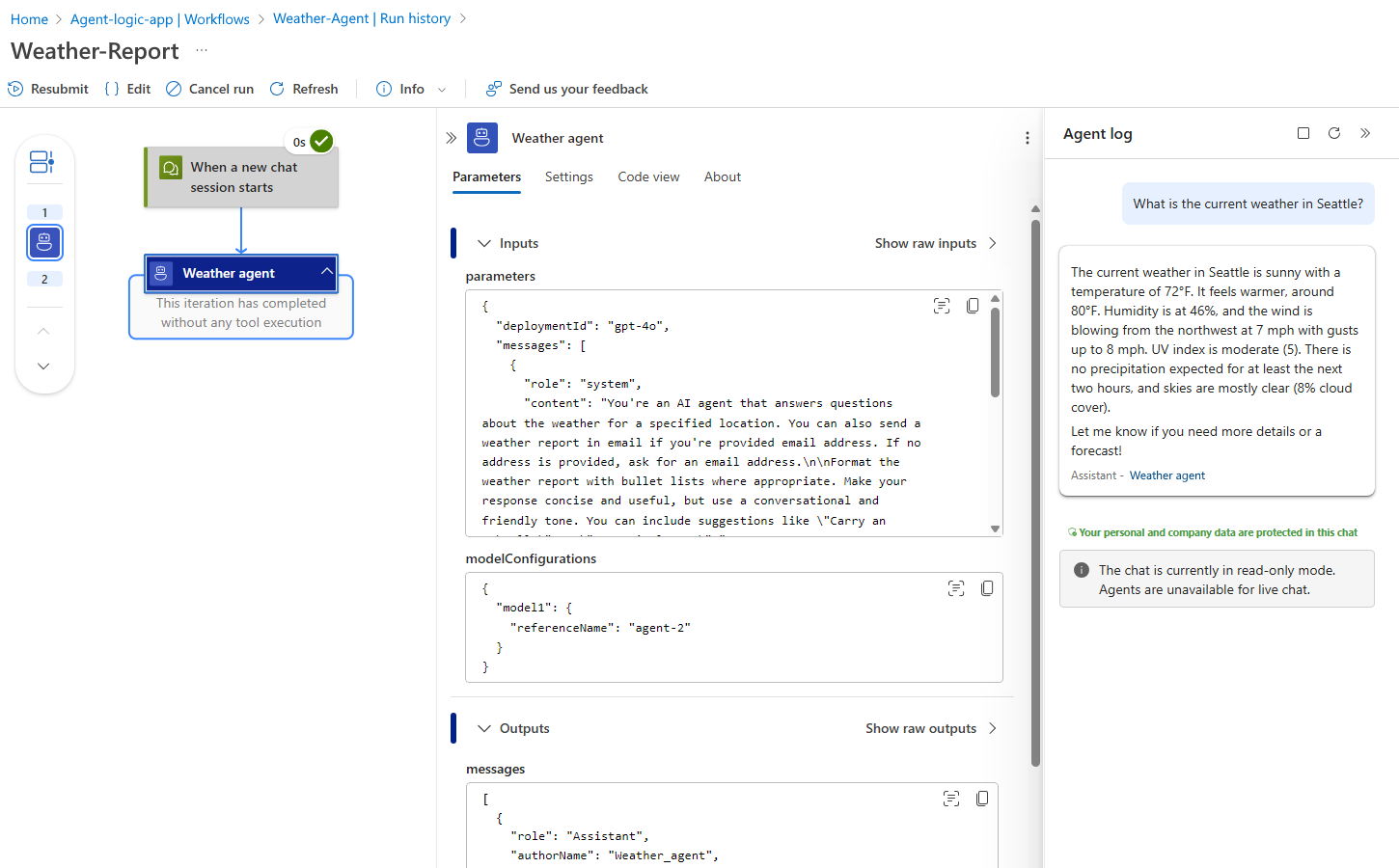Collapse the Weather agent details pane
This screenshot has height=868, width=1399.
click(452, 138)
